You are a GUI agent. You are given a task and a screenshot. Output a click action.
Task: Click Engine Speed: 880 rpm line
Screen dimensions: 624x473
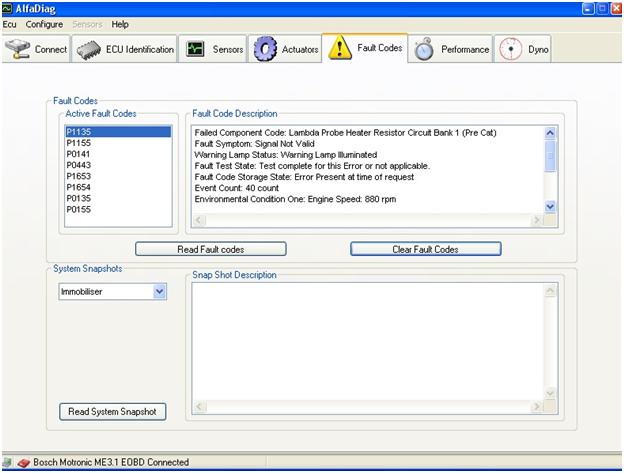[x=295, y=199]
